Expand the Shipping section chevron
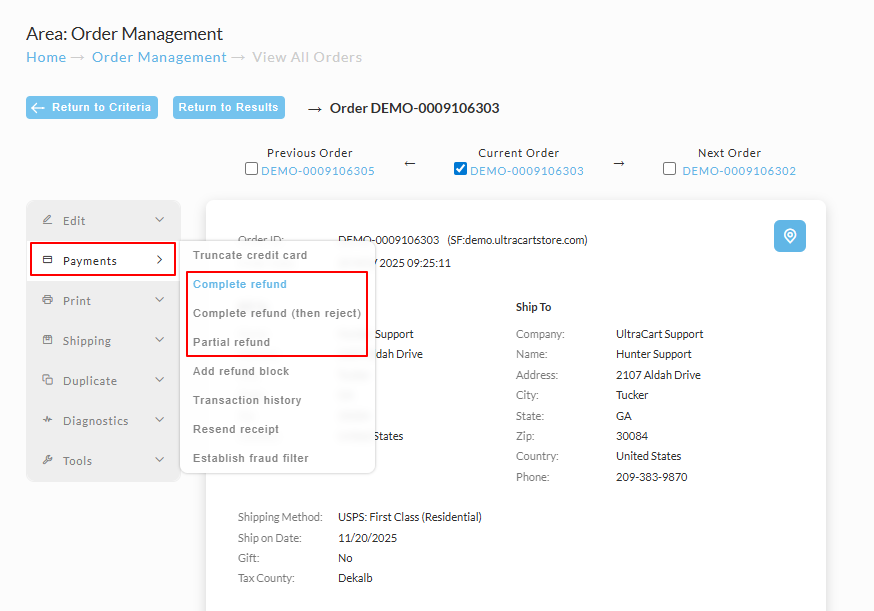The height and width of the screenshot is (611, 874). point(159,340)
